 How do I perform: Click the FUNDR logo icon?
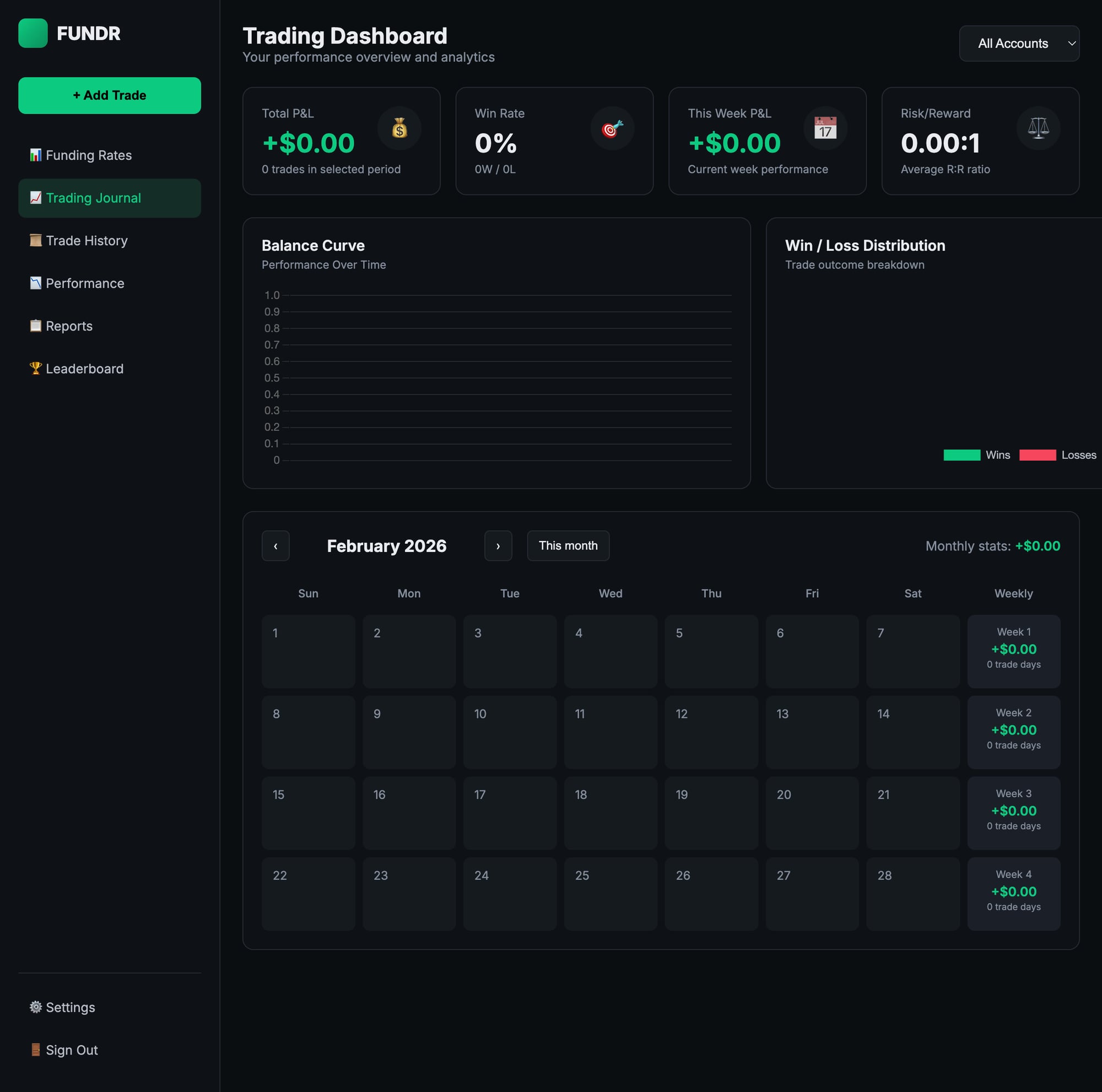(x=33, y=34)
